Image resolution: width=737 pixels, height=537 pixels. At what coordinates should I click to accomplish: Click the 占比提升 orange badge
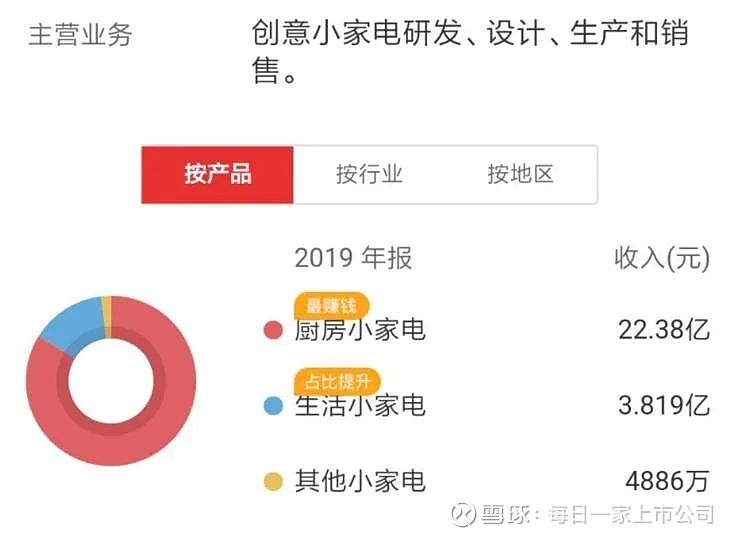[x=337, y=381]
